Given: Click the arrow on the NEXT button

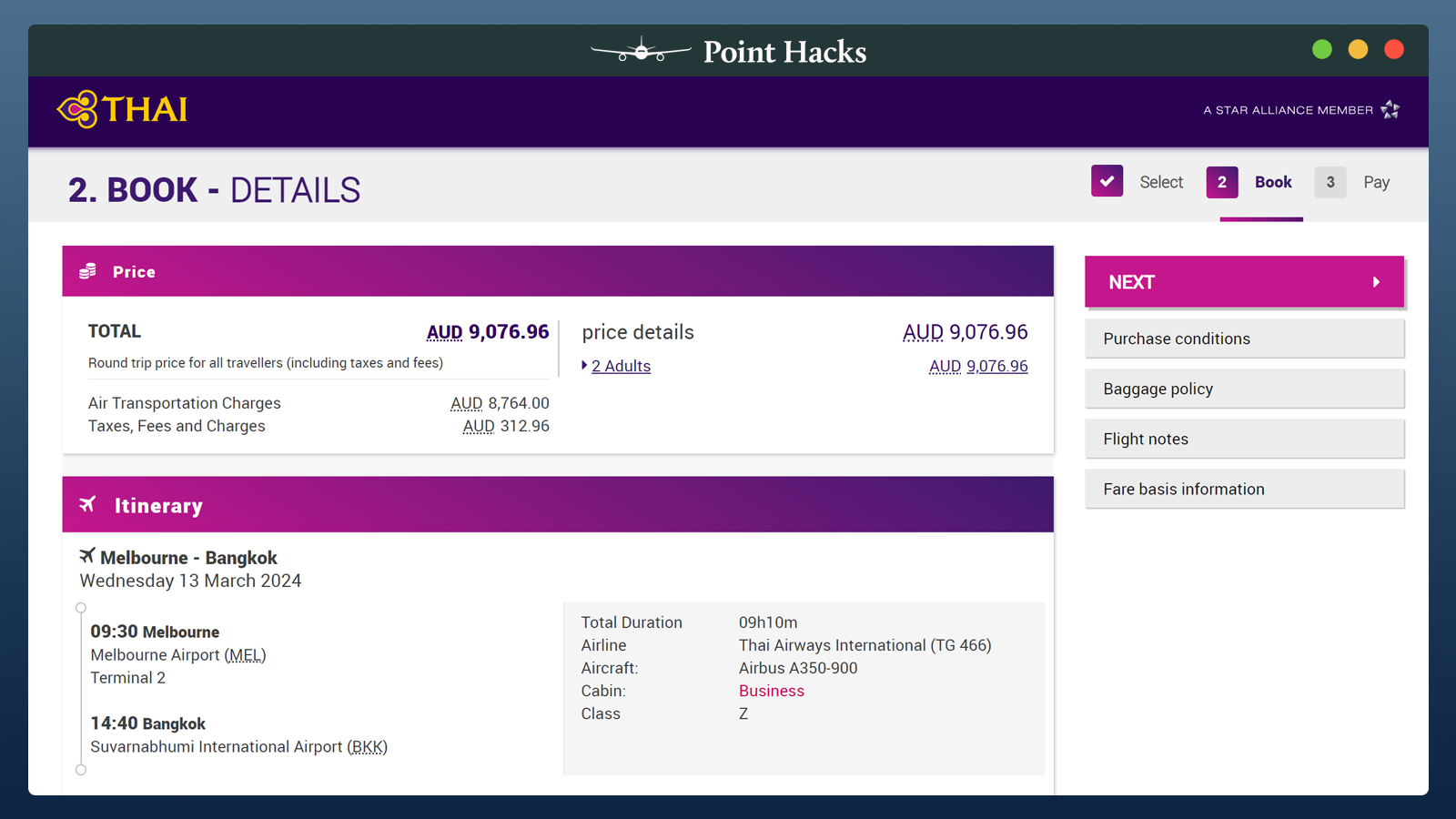Looking at the screenshot, I should tap(1376, 282).
